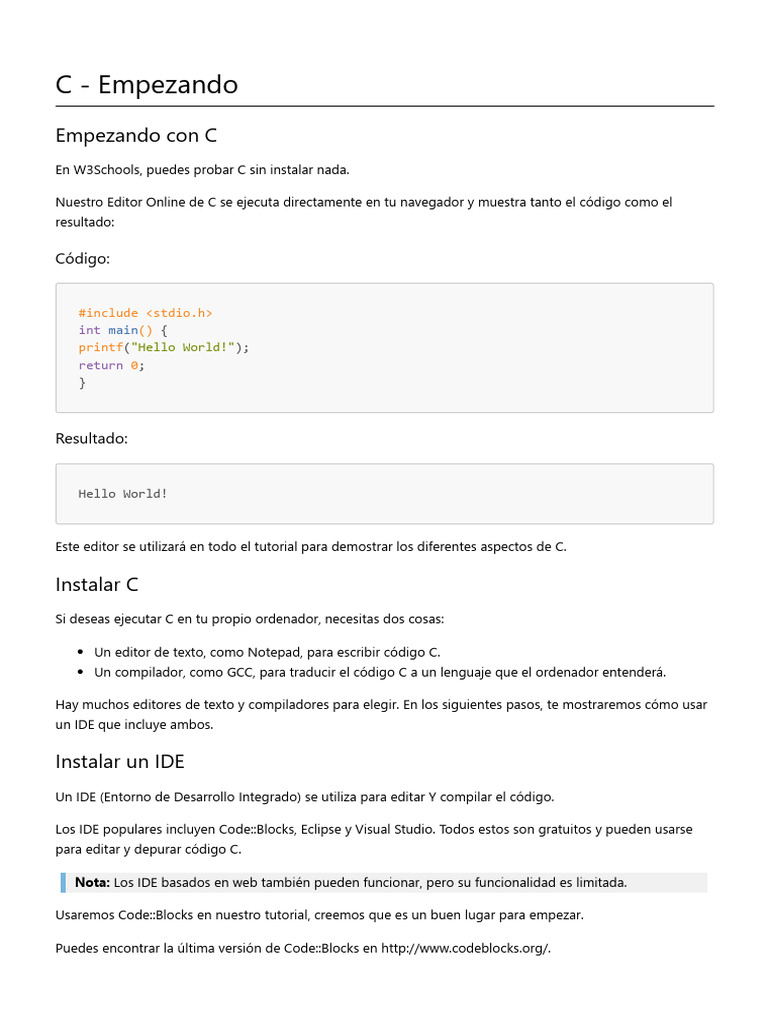Click the closing brace in code block
This screenshot has width=768, height=1024.
83,382
